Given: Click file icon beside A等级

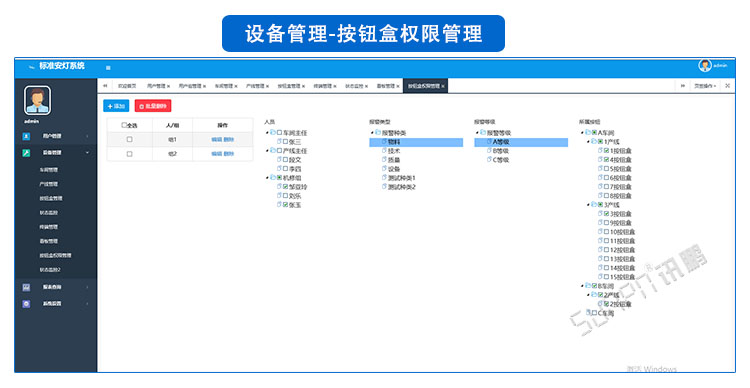Looking at the screenshot, I should [x=489, y=142].
